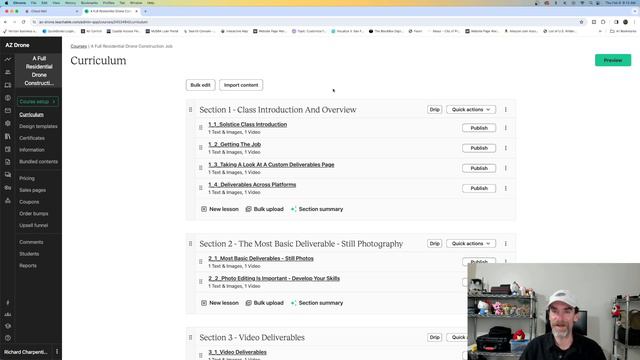Open the settings gear icon in the left rail

[8, 123]
